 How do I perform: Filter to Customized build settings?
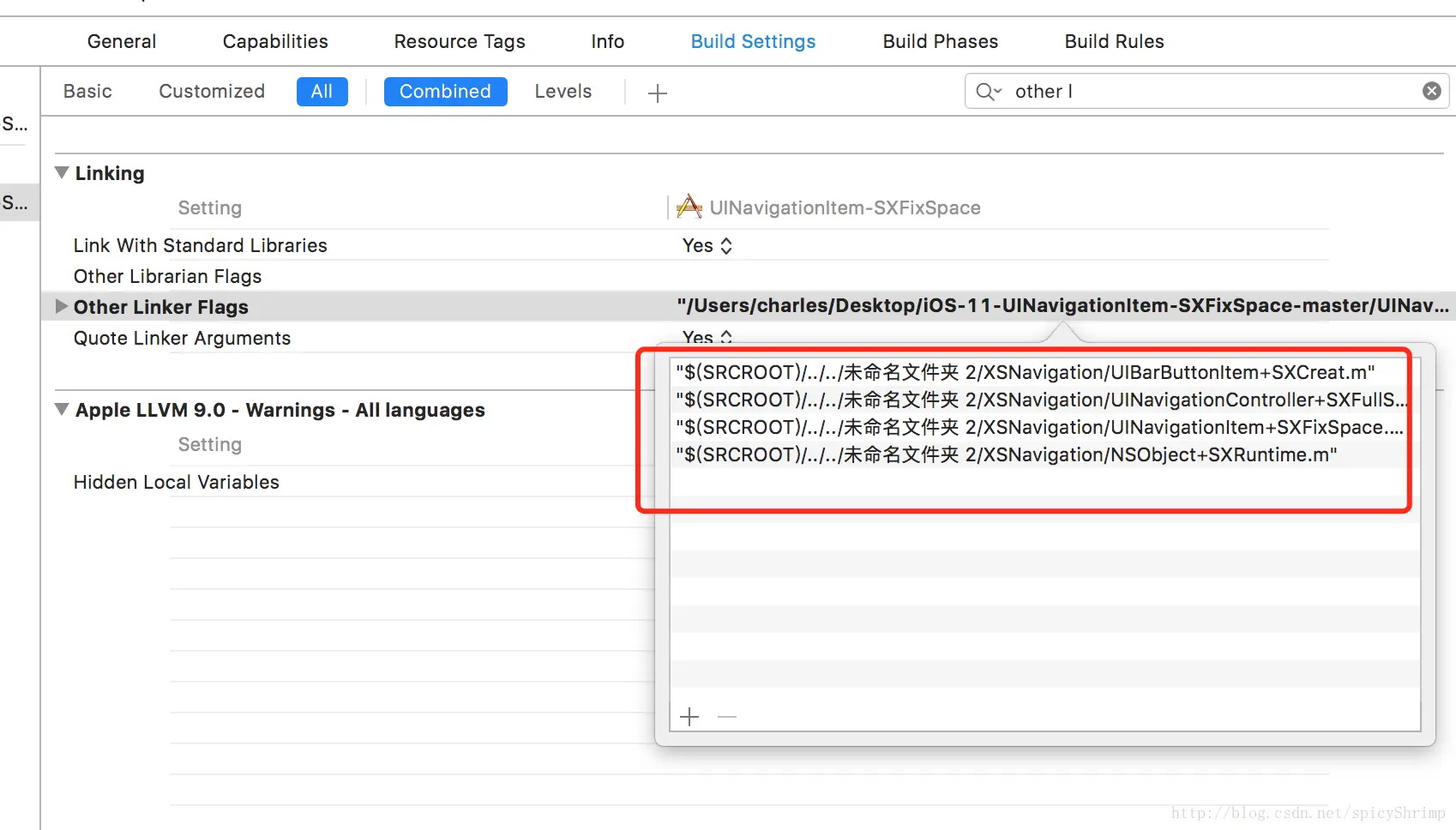pos(212,91)
